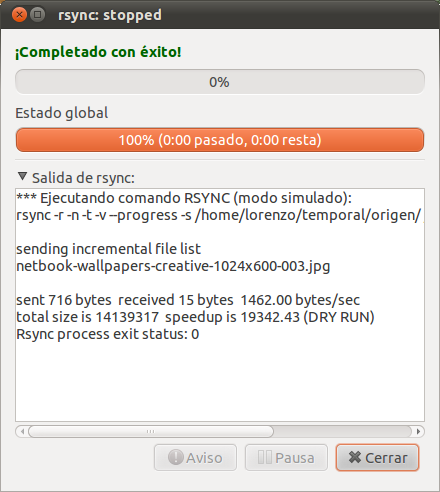Click the X icon on Cerrar

coord(355,457)
